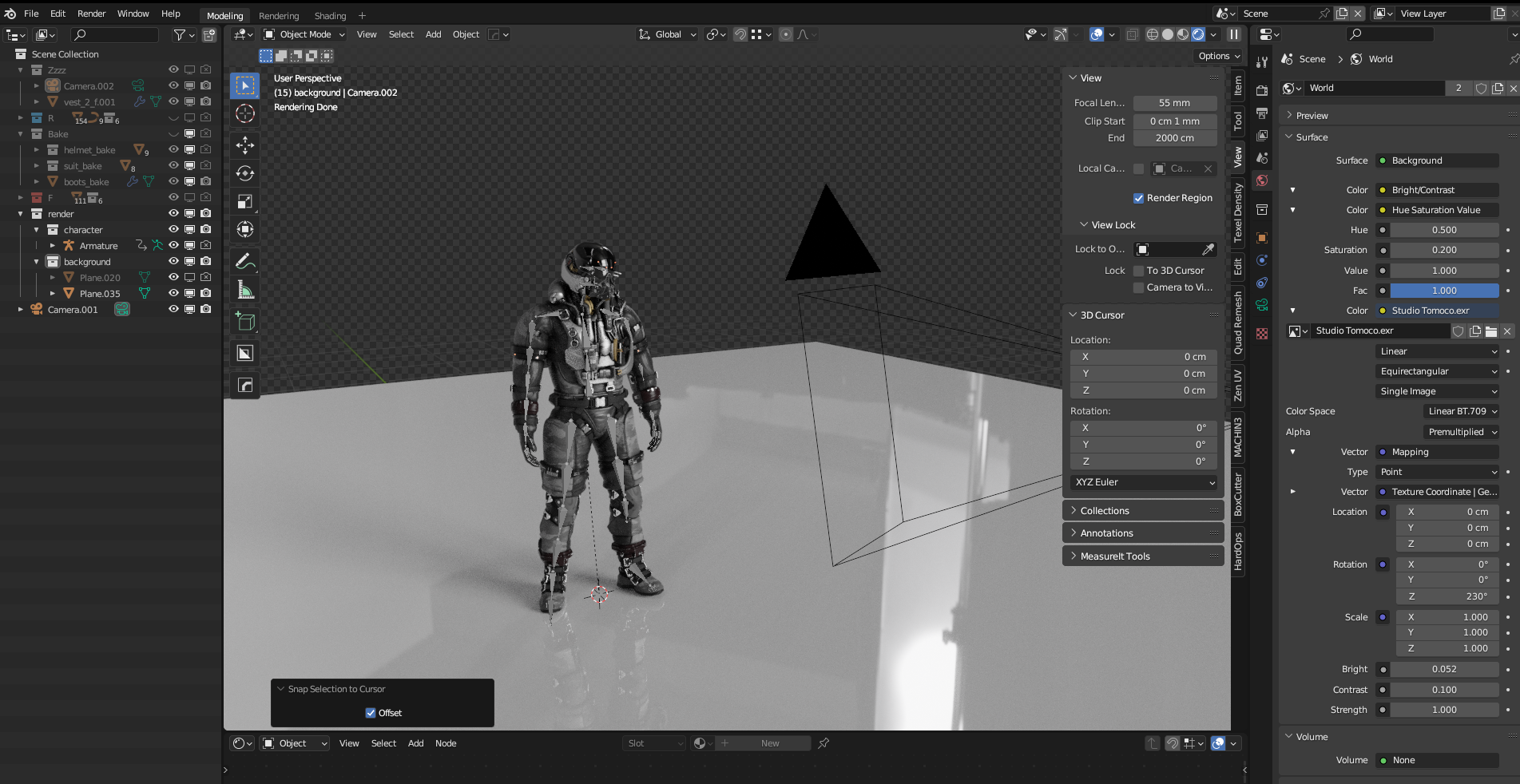Adjust the Fac slider value
The image size is (1520, 784).
click(1443, 291)
